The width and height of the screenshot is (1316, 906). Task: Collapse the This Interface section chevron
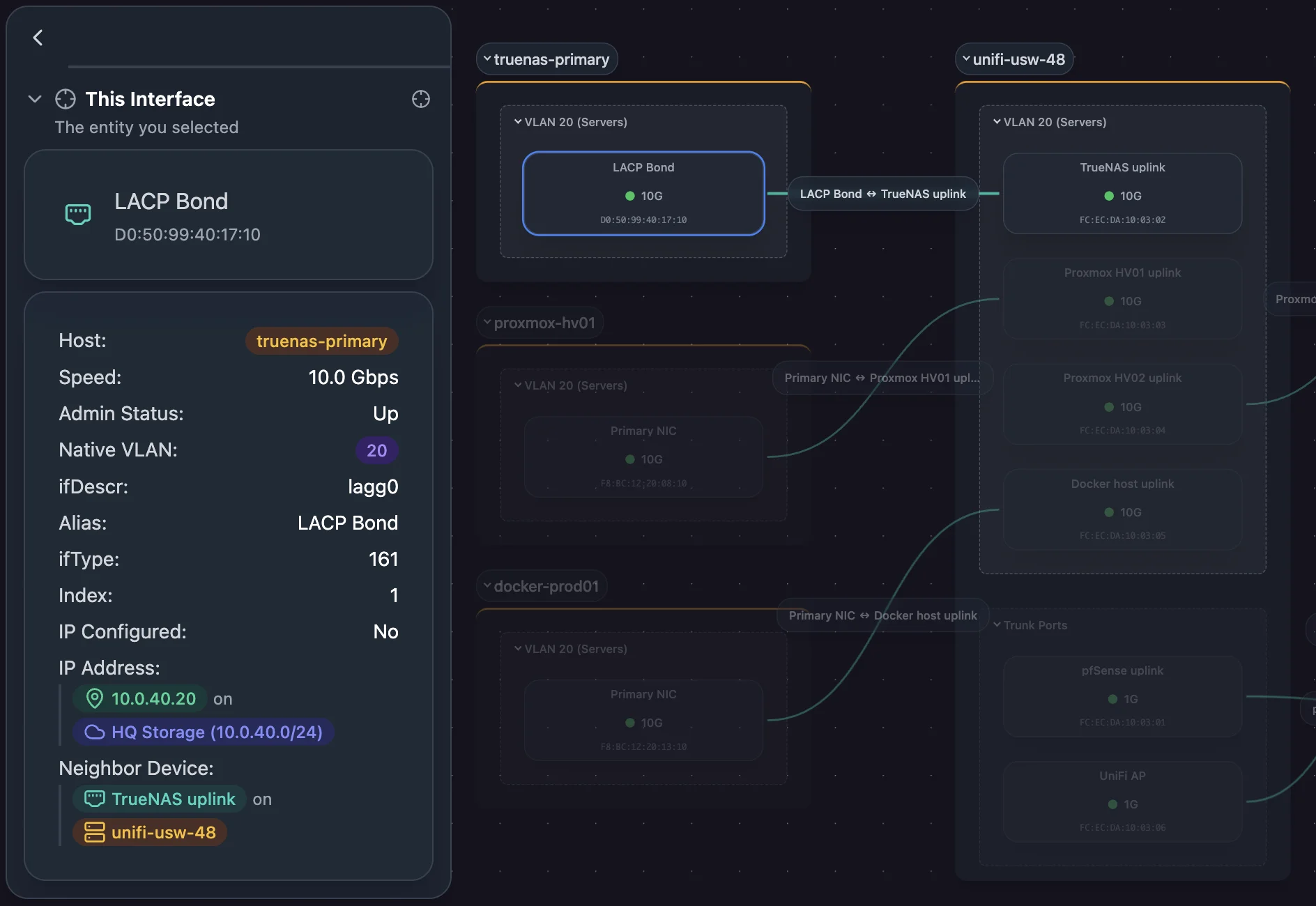click(x=35, y=99)
